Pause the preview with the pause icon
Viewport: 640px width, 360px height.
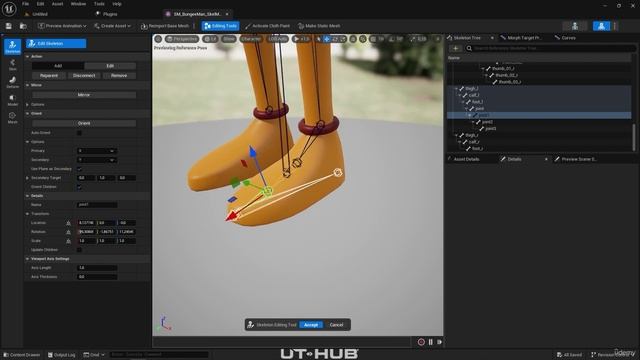431,342
